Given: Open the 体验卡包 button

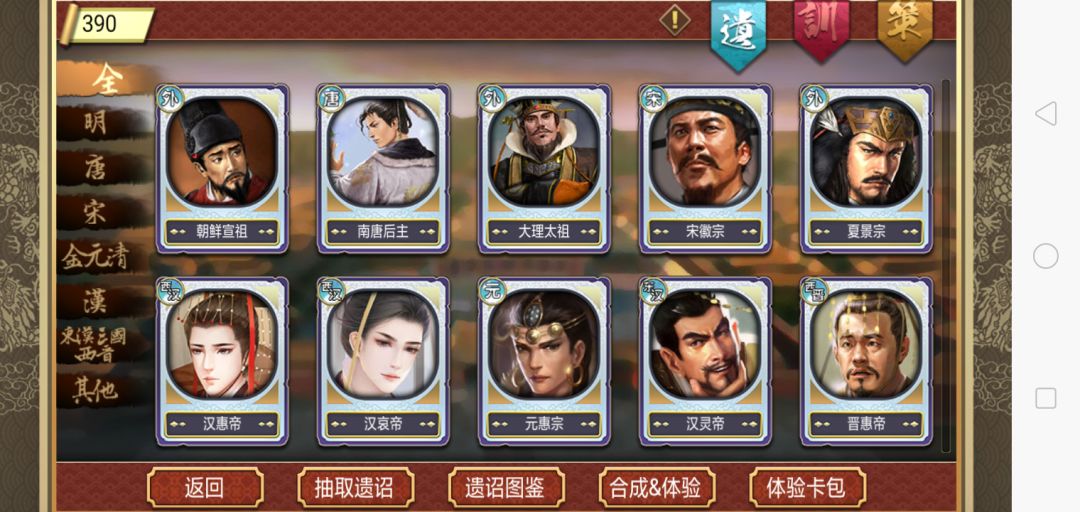Looking at the screenshot, I should coord(807,487).
